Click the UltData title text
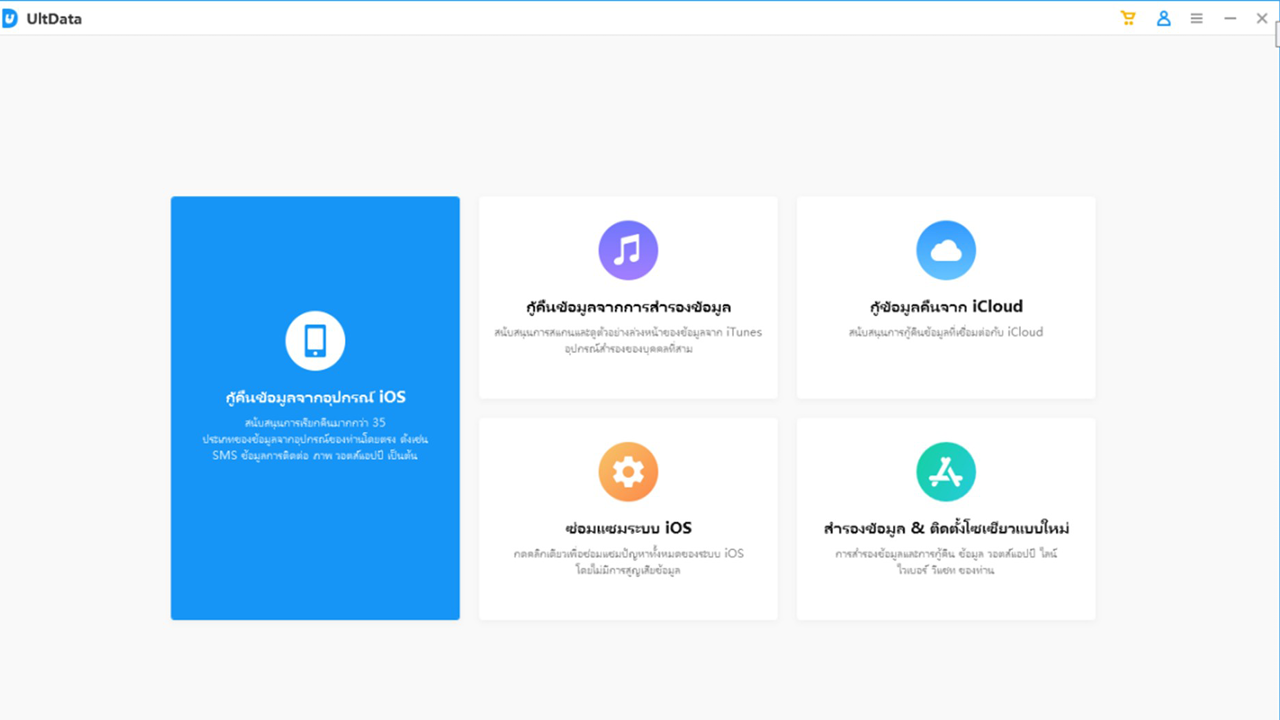 (54, 19)
